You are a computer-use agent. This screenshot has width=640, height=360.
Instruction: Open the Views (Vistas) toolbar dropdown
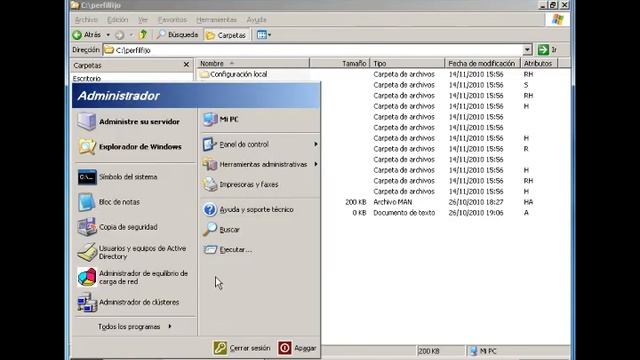click(x=264, y=35)
